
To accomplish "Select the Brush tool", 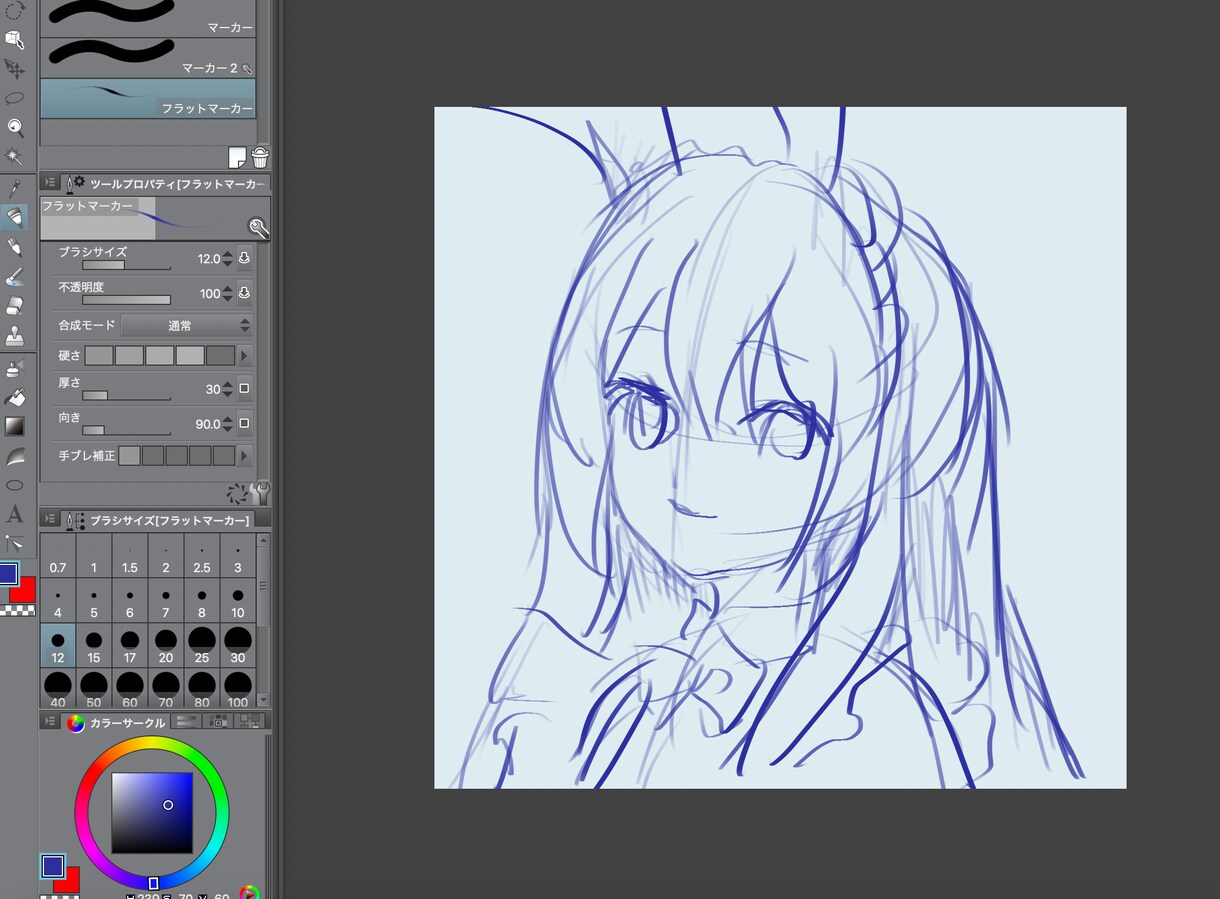I will tap(15, 276).
